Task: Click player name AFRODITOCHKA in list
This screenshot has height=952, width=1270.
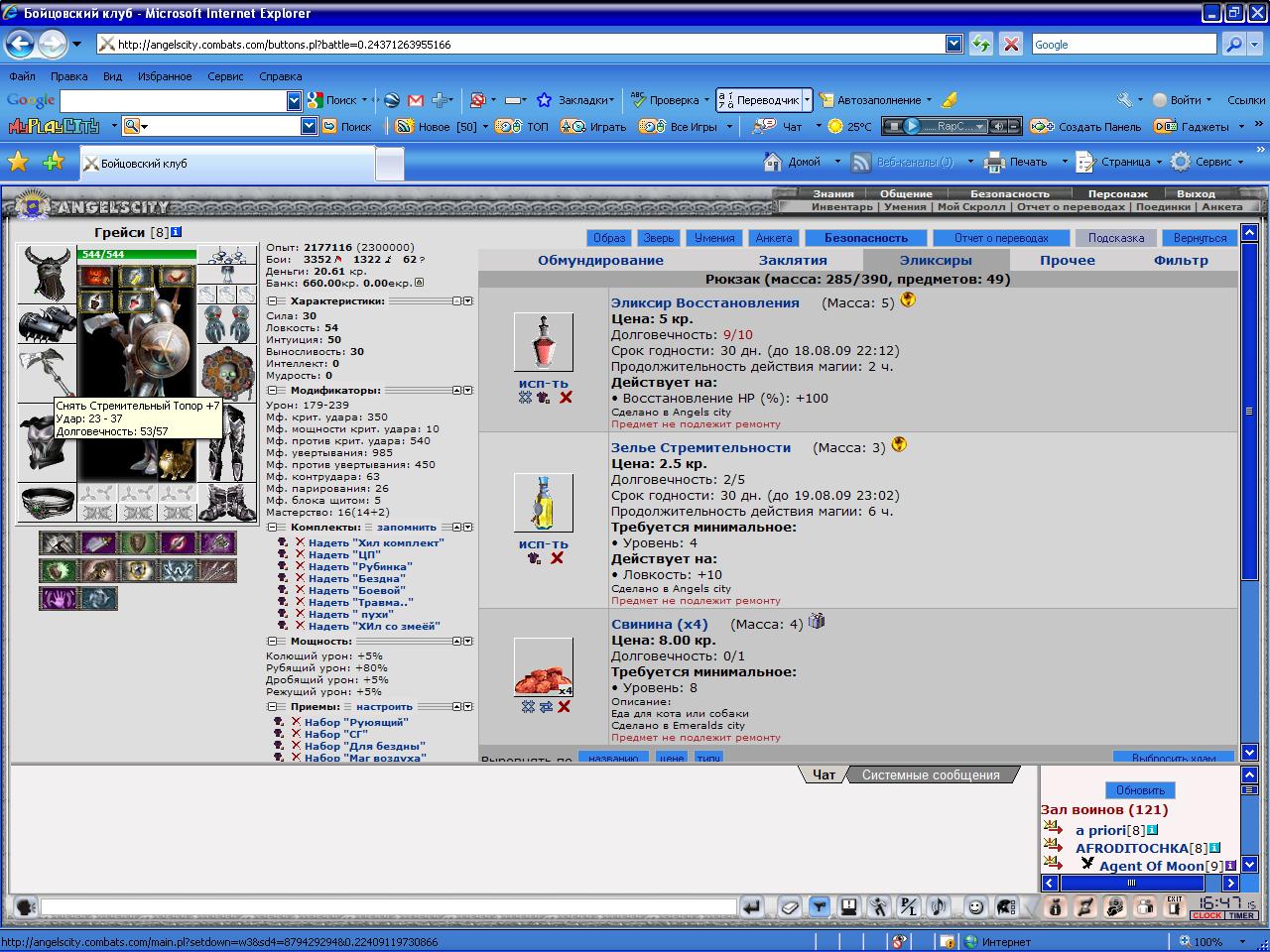Action: pyautogui.click(x=1131, y=848)
